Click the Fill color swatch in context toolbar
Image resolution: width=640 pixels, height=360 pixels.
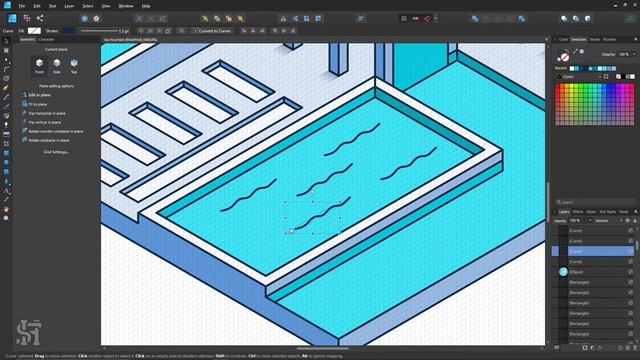tap(34, 31)
